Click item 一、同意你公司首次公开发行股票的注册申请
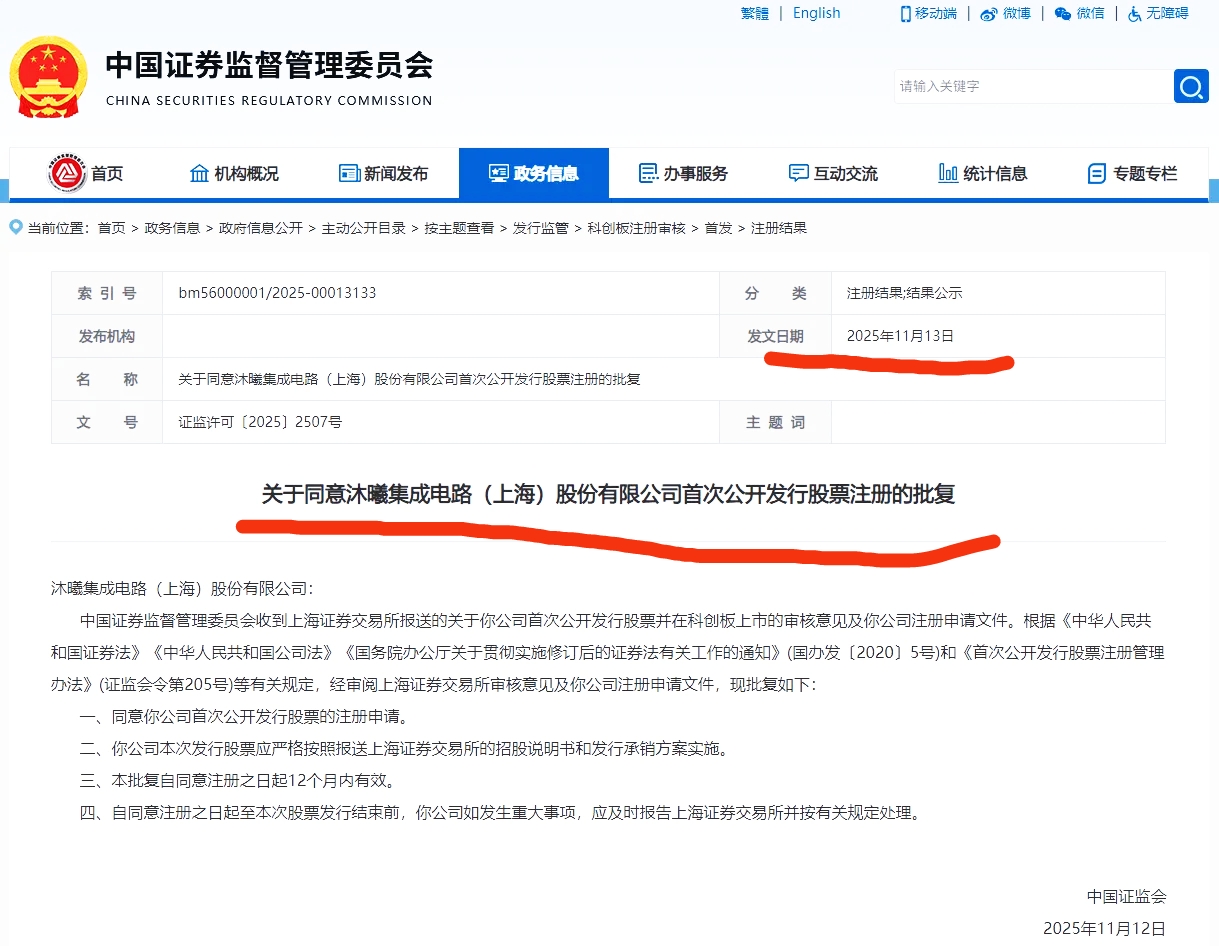1219x946 pixels. [x=245, y=716]
